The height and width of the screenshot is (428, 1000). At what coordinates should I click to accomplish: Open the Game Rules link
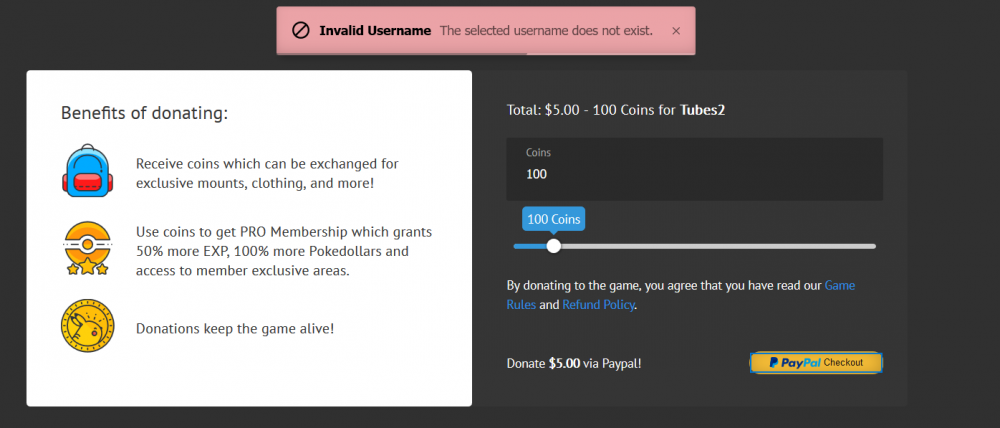[839, 286]
